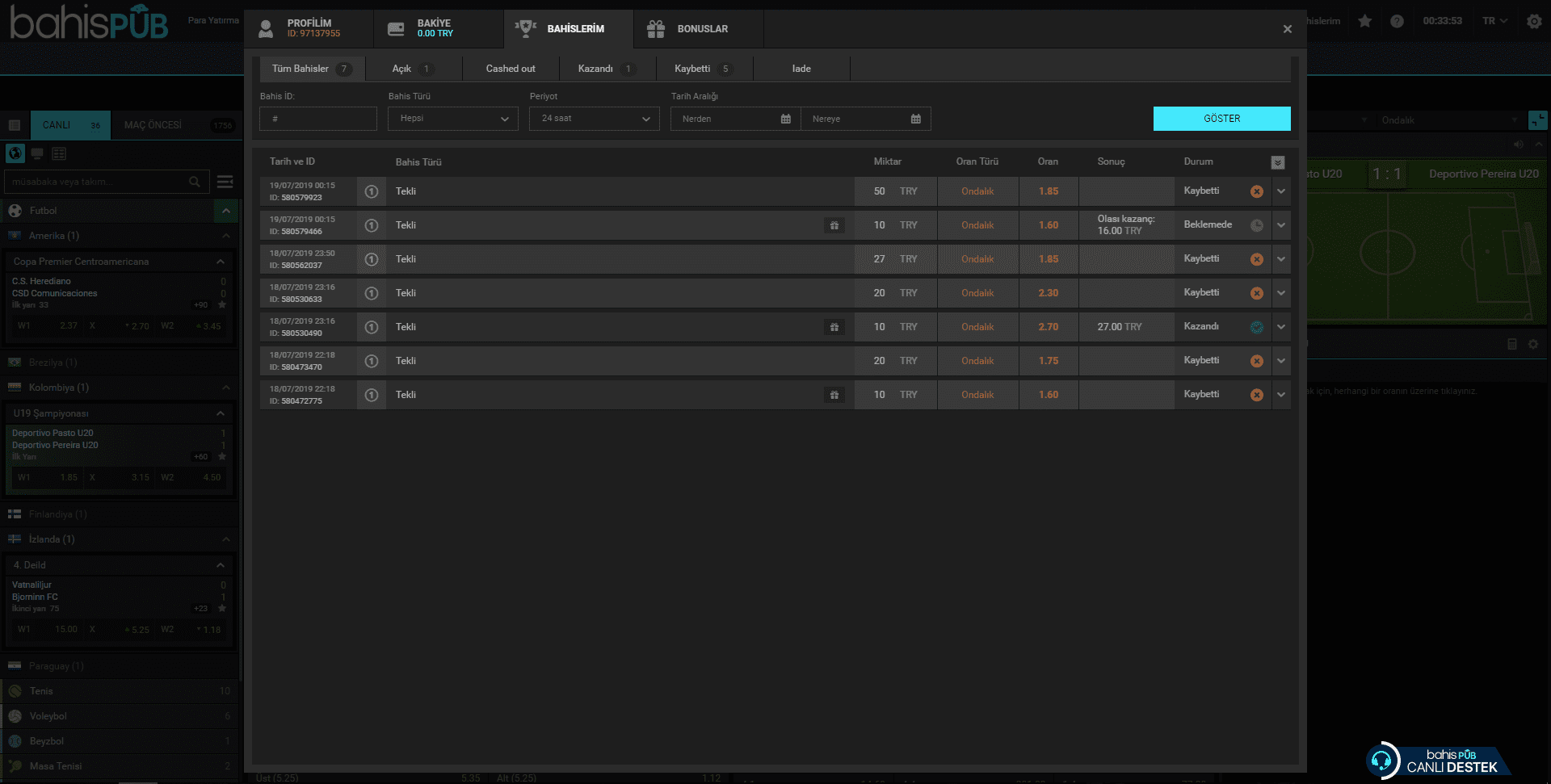Open Bahis Türü Hepsi dropdown
The width and height of the screenshot is (1551, 784).
pyautogui.click(x=453, y=119)
